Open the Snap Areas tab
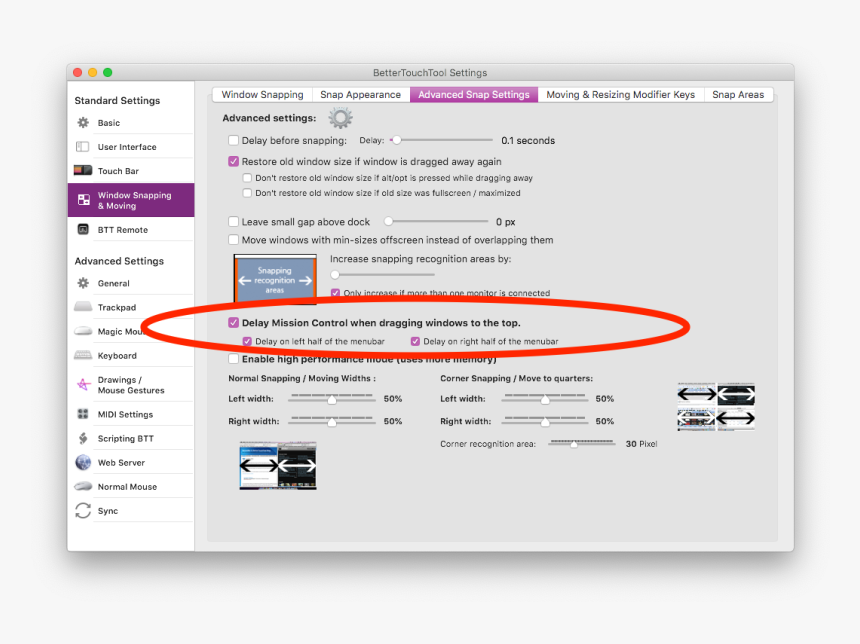The height and width of the screenshot is (644, 860). click(738, 94)
